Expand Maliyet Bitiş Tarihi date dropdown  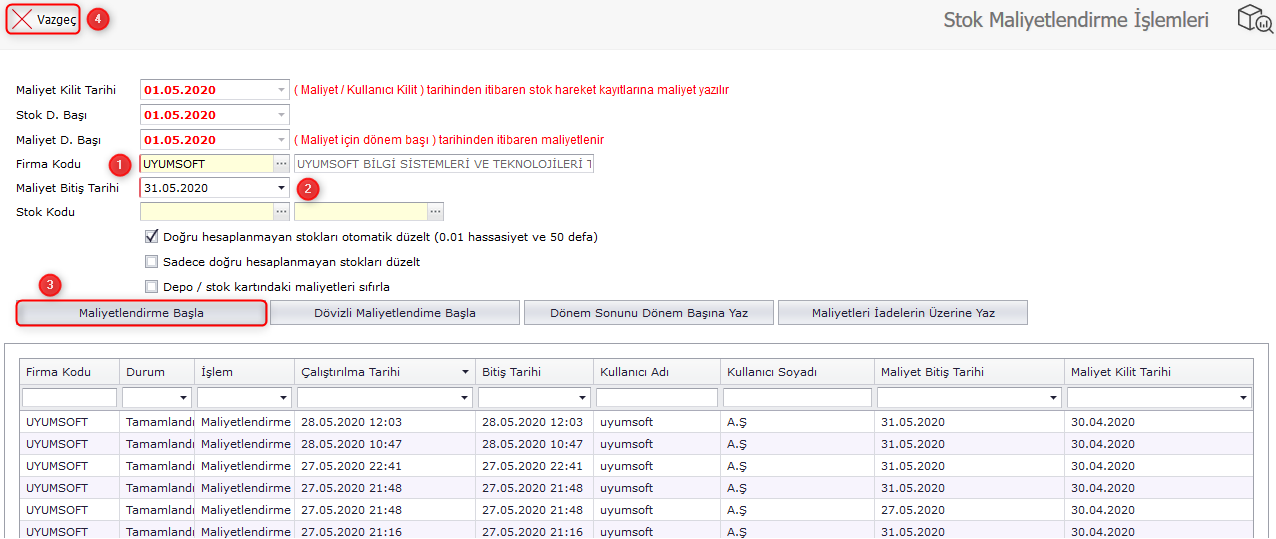[x=281, y=188]
